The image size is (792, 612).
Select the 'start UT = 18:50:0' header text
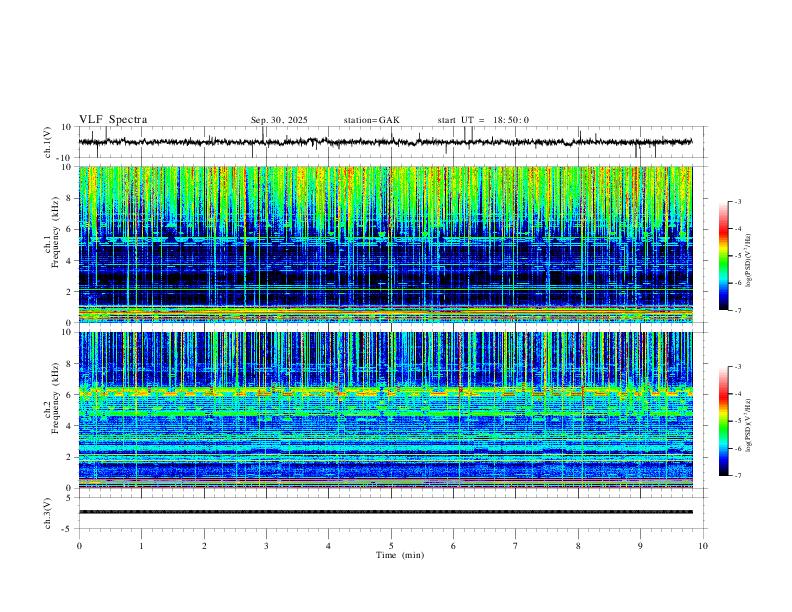pyautogui.click(x=483, y=120)
